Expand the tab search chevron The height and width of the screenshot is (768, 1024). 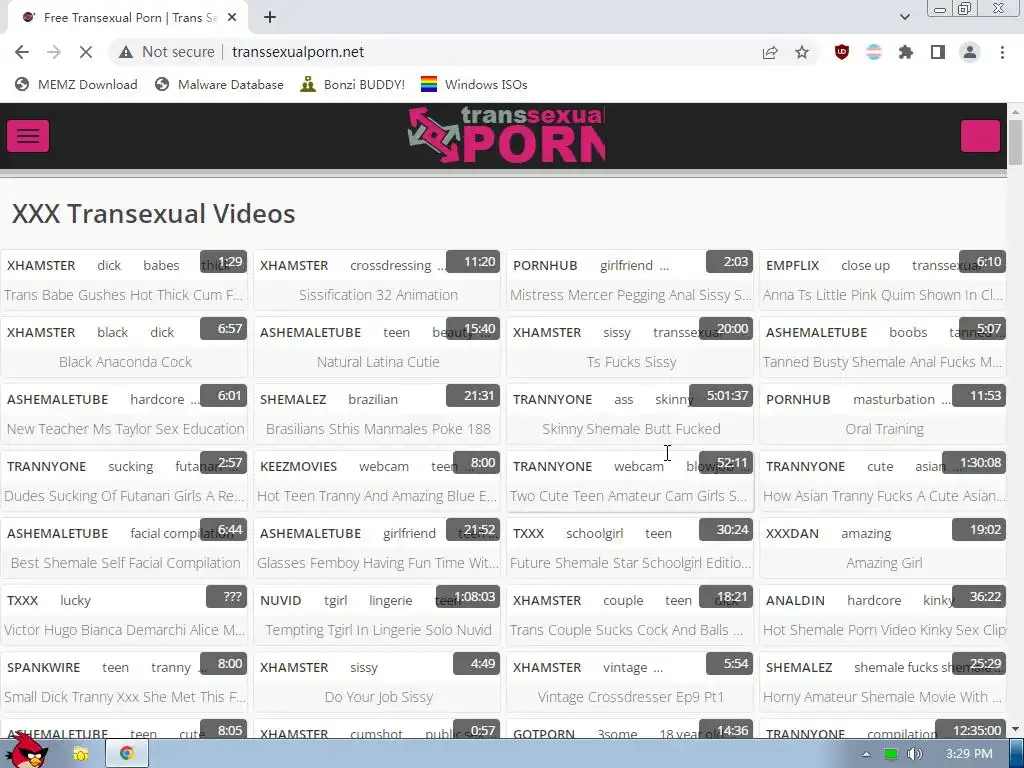904,17
